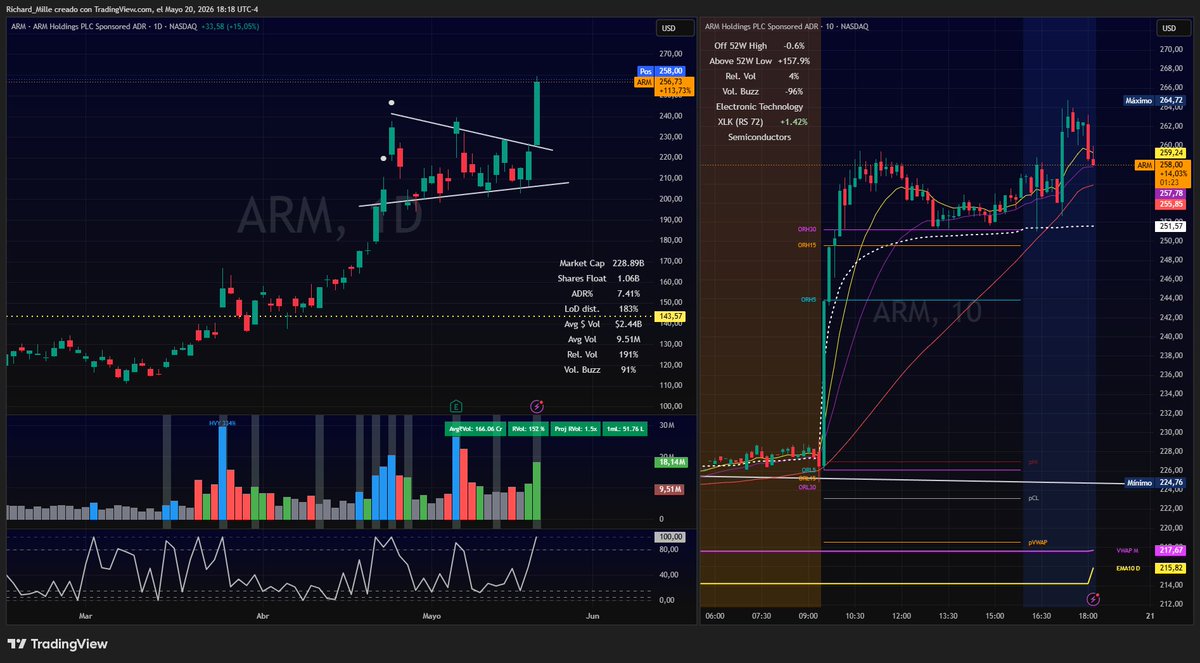This screenshot has height=663, width=1200.
Task: Click the 'EMA10 D 215,82' label
Action: click(x=1150, y=568)
